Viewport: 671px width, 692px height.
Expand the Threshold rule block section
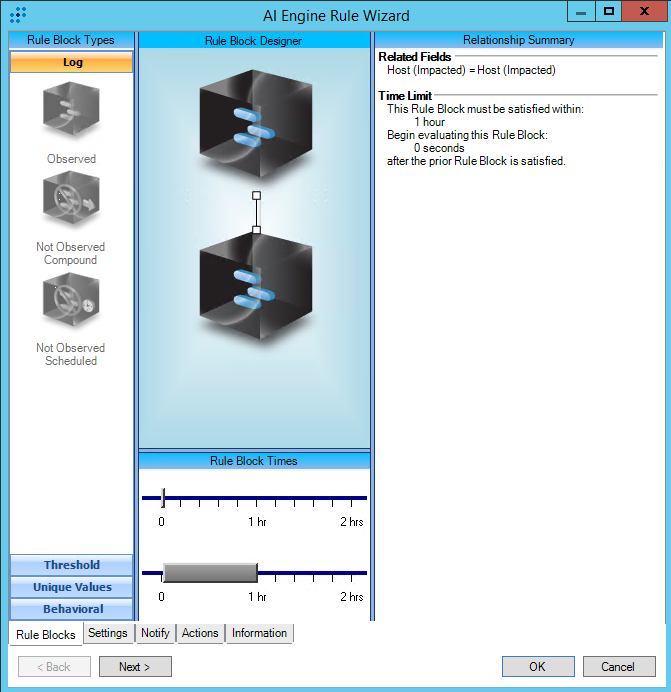pos(71,565)
